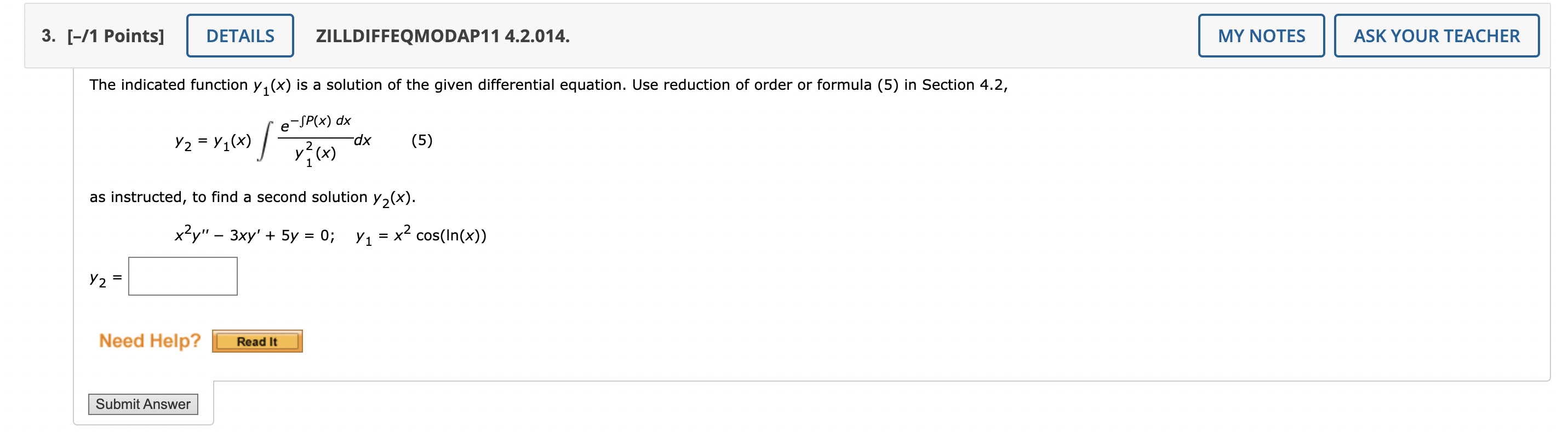Show problem details with DETAILS
This screenshot has width=1568, height=432.
click(239, 35)
